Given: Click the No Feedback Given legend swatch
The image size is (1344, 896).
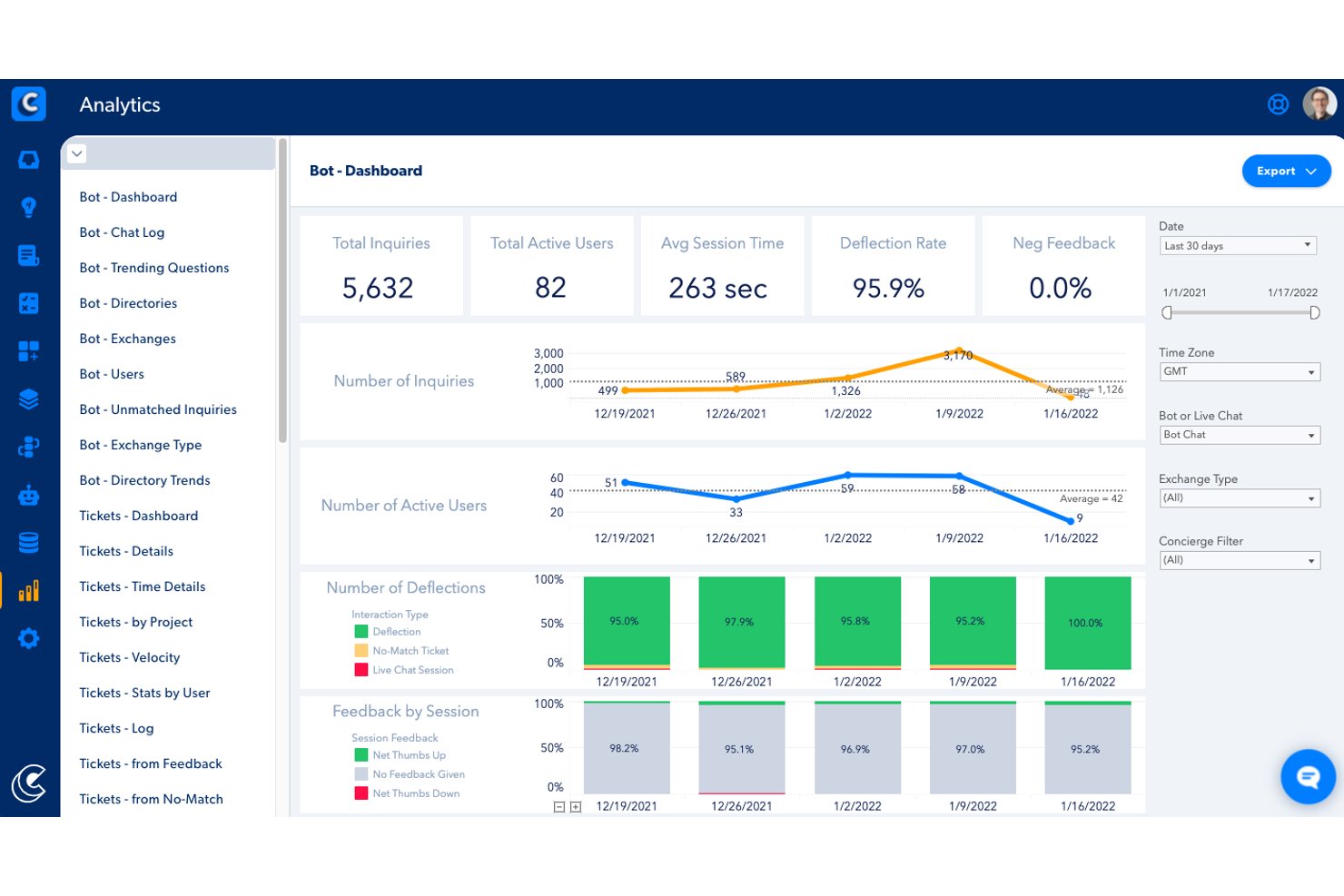Looking at the screenshot, I should click(x=361, y=774).
